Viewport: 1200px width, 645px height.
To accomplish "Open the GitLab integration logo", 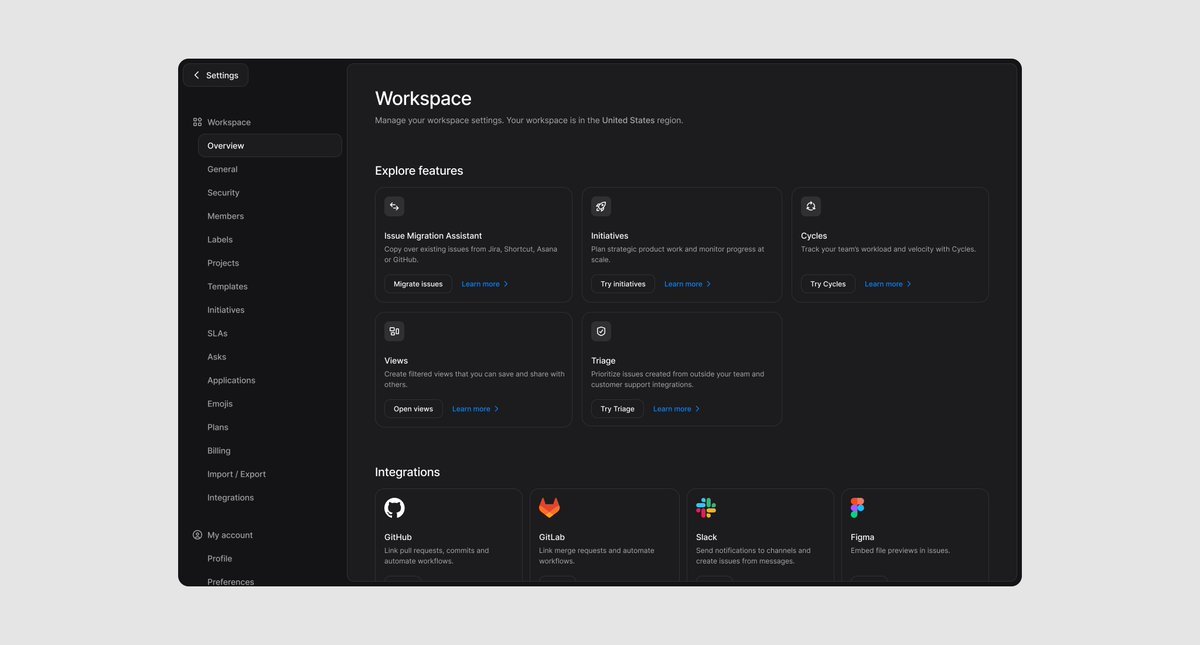I will click(549, 508).
